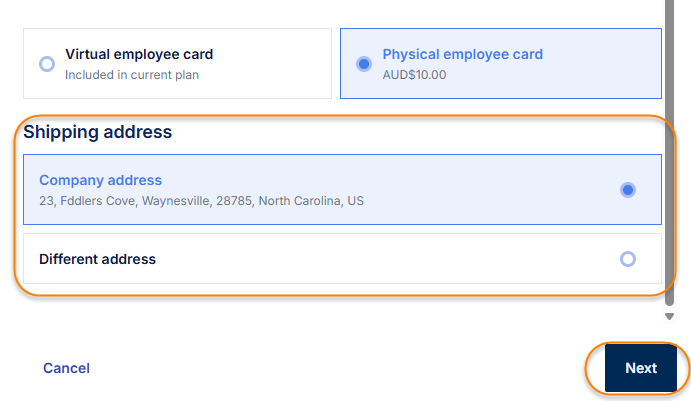The width and height of the screenshot is (691, 401).
Task: Click the 'Different address' label
Action: pos(97,259)
